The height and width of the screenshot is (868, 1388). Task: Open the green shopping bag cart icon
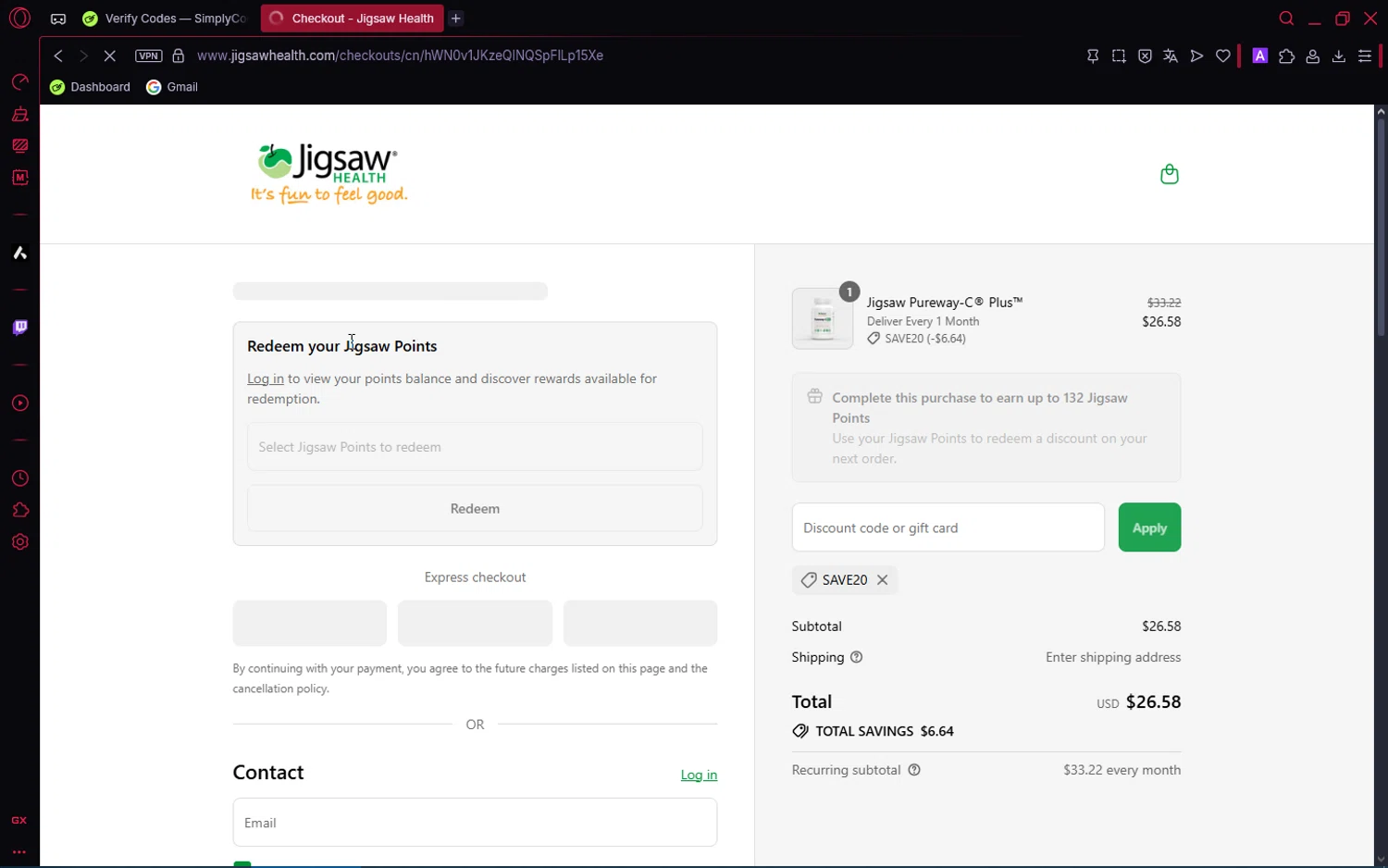(x=1170, y=174)
